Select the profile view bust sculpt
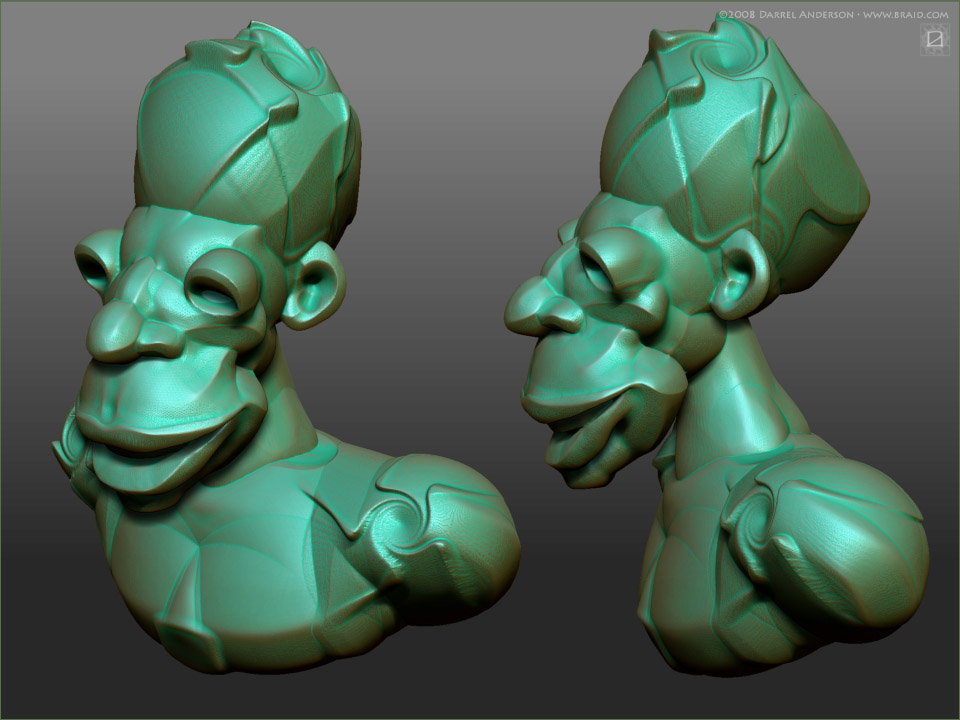960x720 pixels. (x=716, y=344)
